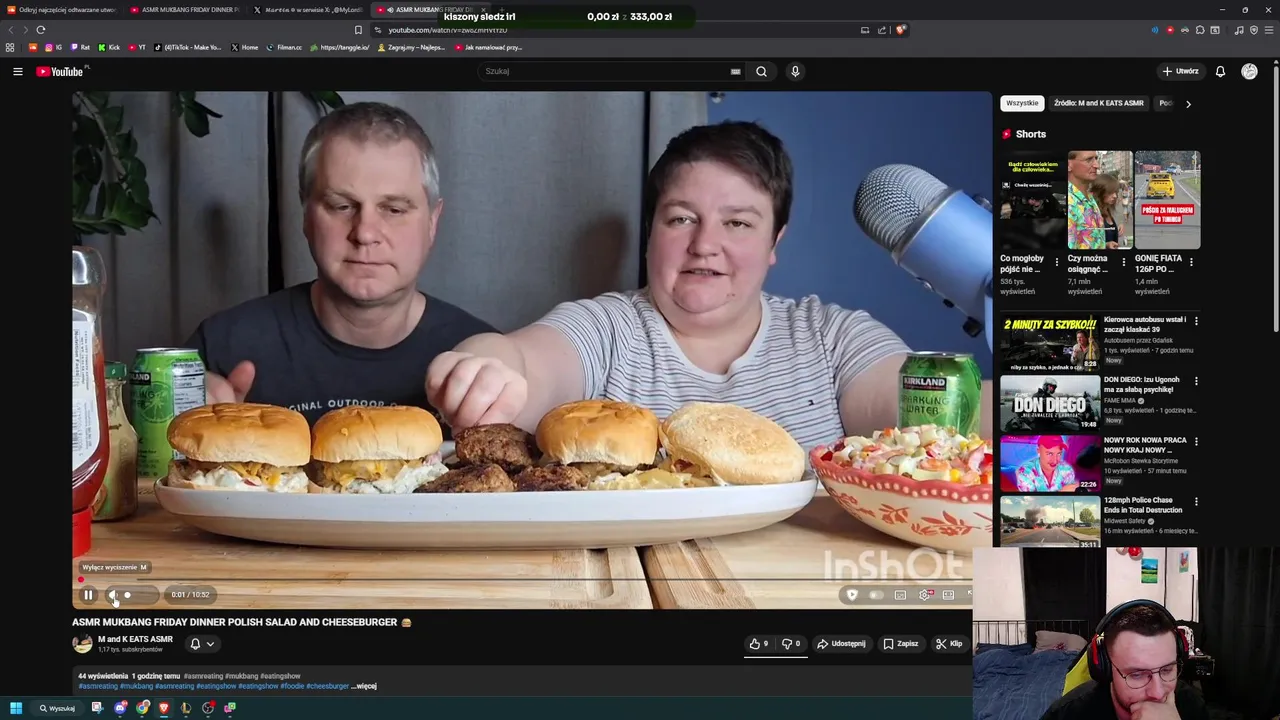This screenshot has width=1280, height=720.
Task: Click the Klip clip button
Action: pyautogui.click(x=949, y=644)
